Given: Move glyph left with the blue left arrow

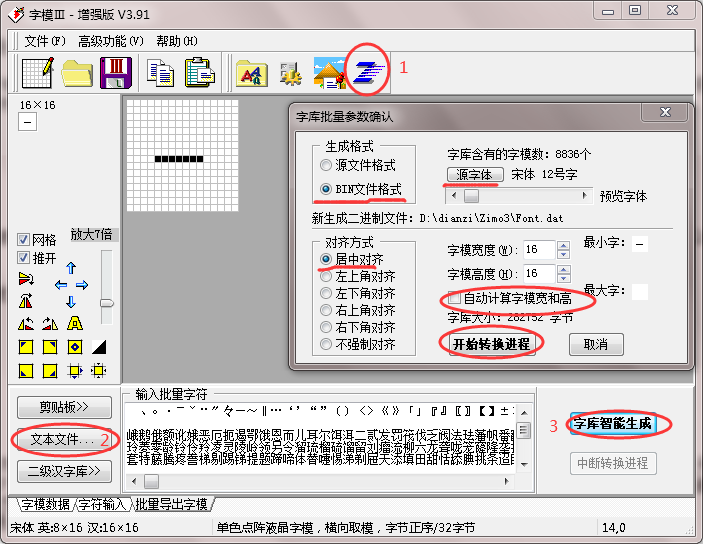Looking at the screenshot, I should [61, 285].
